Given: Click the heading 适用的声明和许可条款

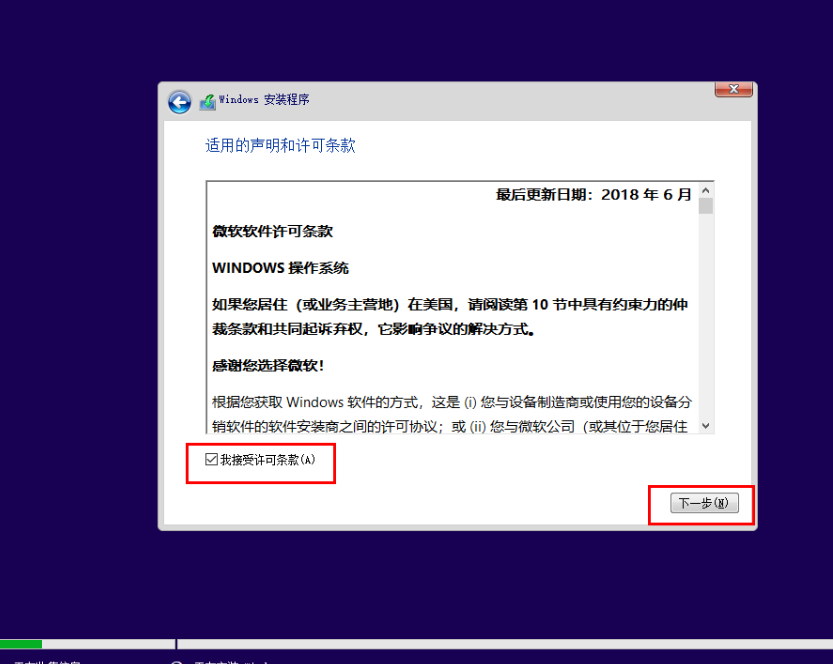Looking at the screenshot, I should coord(280,146).
